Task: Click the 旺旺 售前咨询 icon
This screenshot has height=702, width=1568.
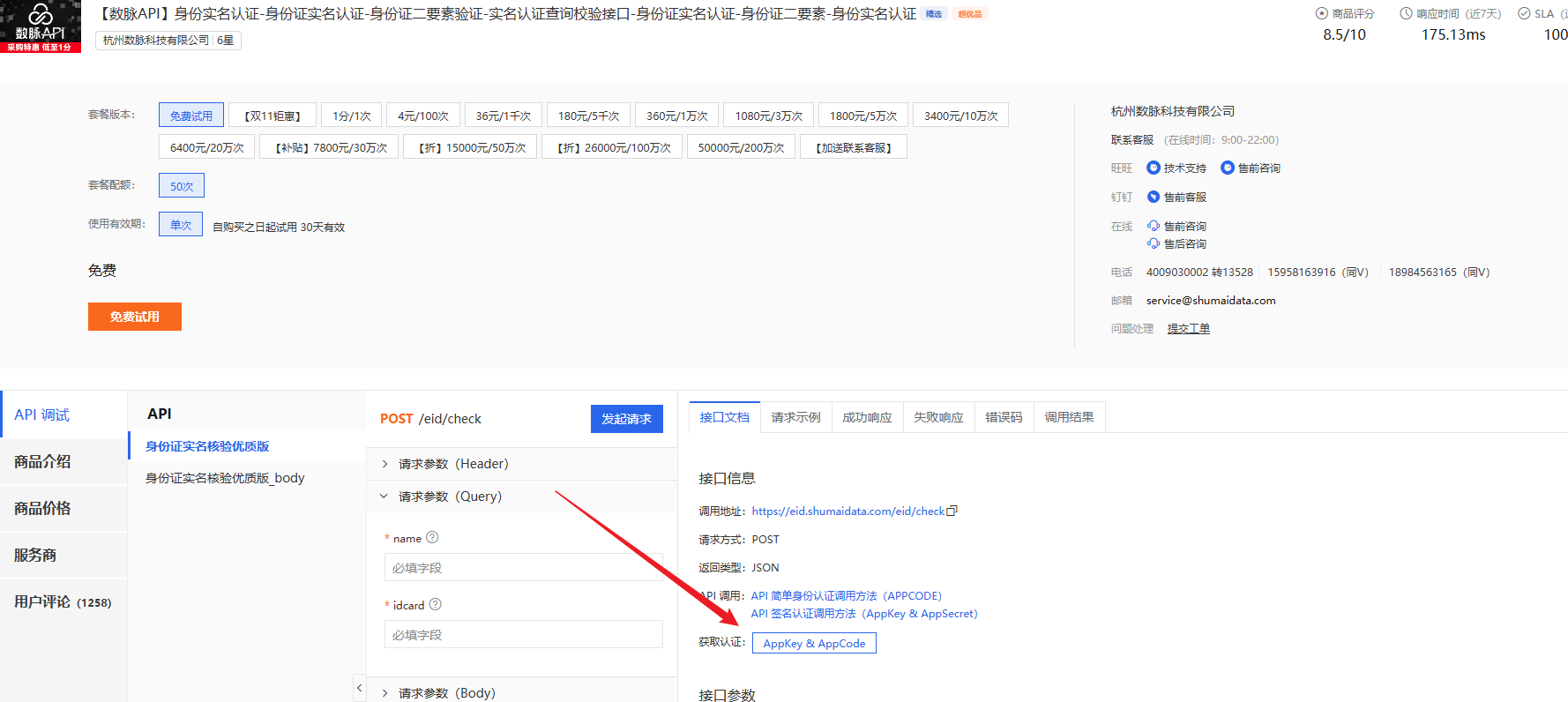Action: click(x=1227, y=168)
